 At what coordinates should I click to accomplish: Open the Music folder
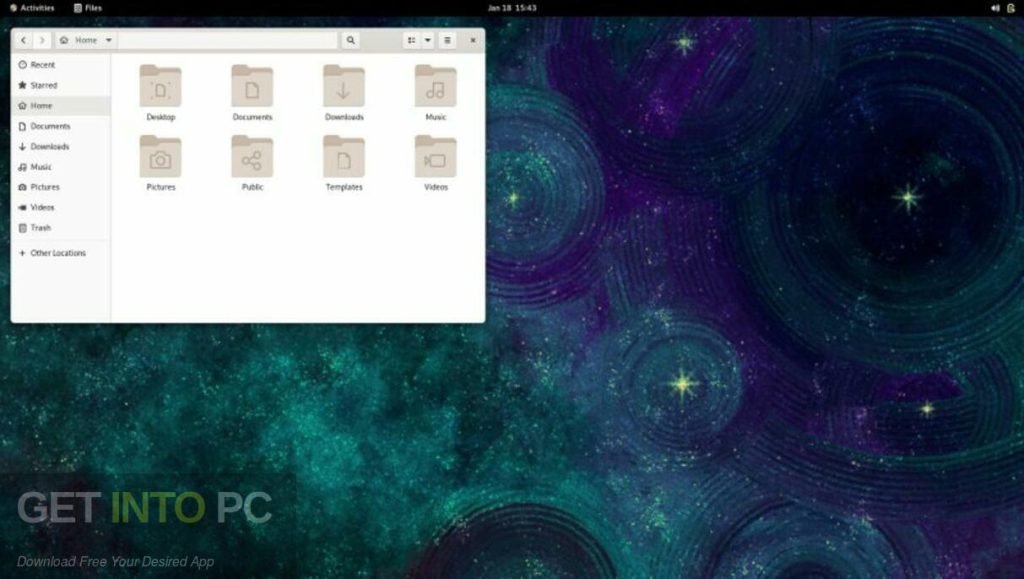click(x=435, y=90)
